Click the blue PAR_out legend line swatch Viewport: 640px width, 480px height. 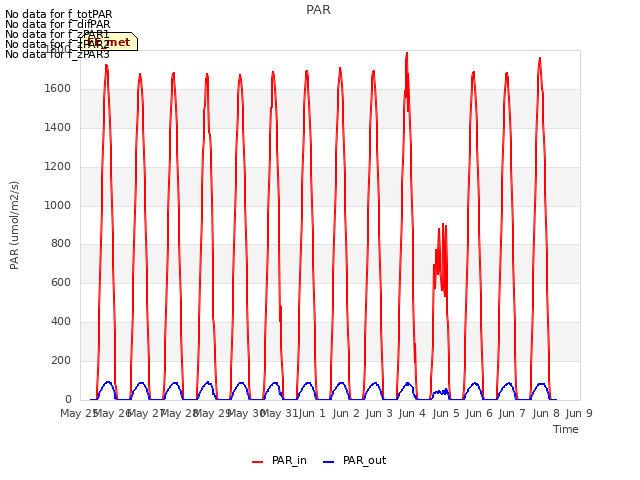328,462
